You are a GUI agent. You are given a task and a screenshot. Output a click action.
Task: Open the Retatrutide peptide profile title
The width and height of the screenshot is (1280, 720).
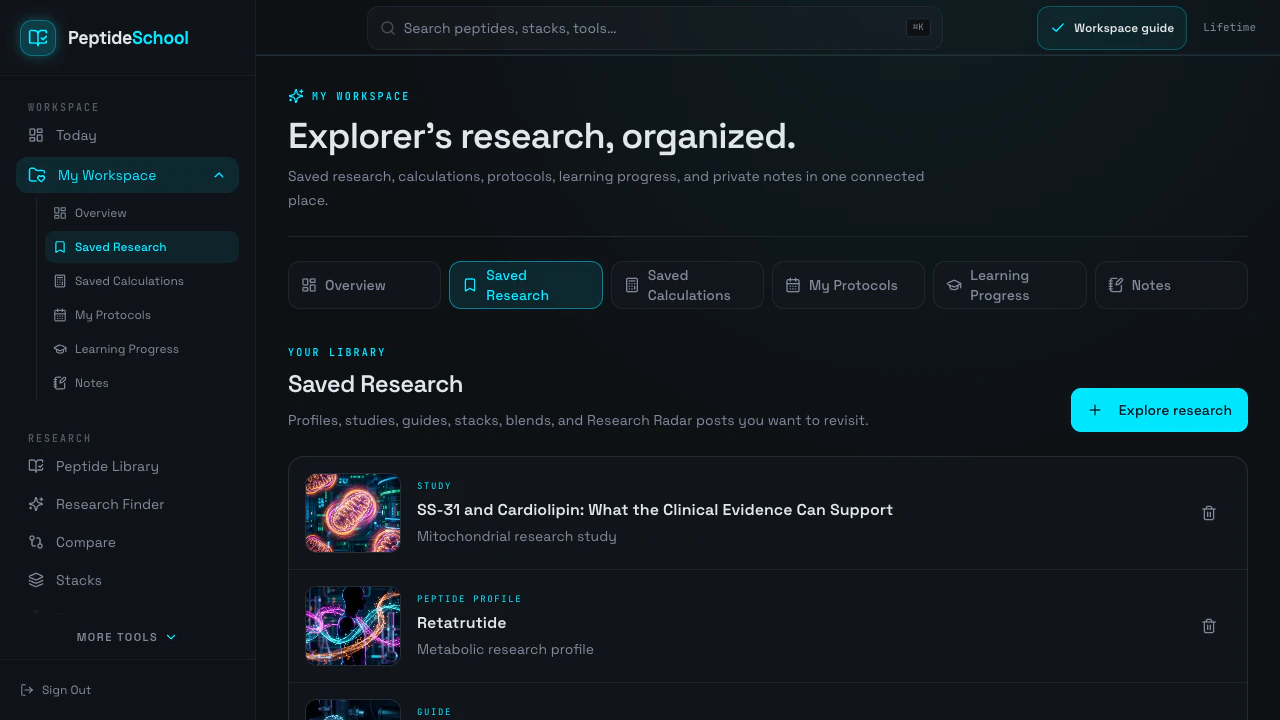tap(462, 623)
